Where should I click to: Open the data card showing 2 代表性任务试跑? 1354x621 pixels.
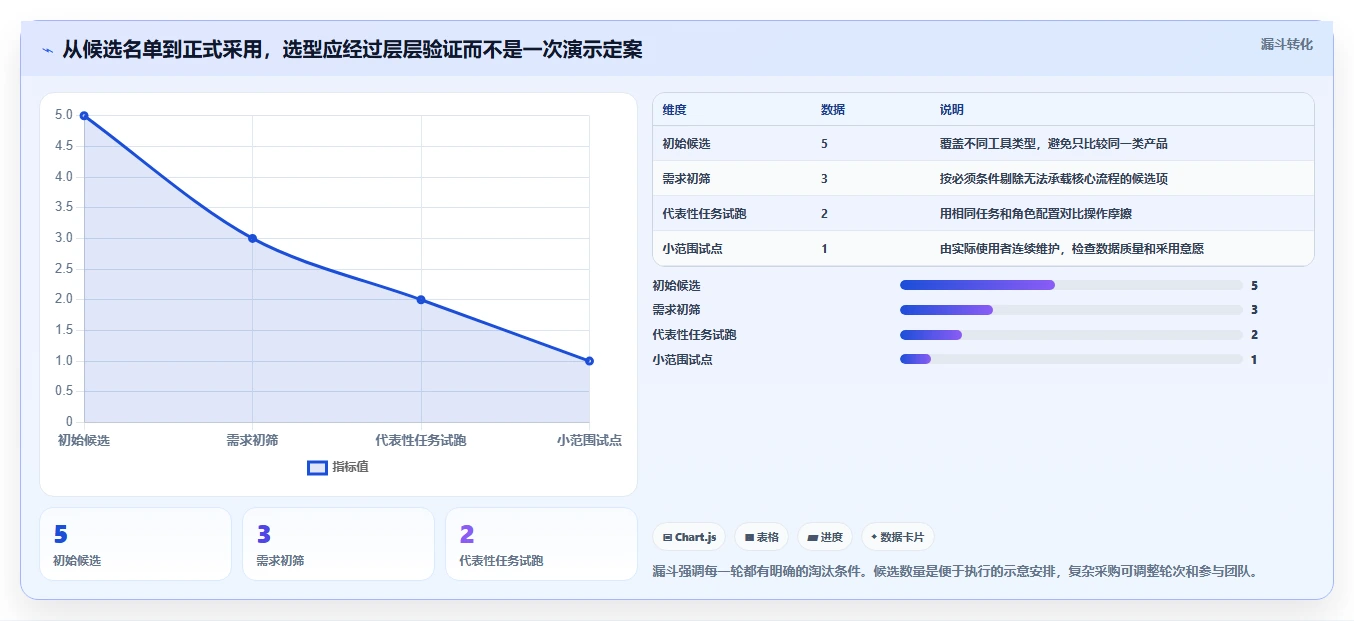coord(541,544)
